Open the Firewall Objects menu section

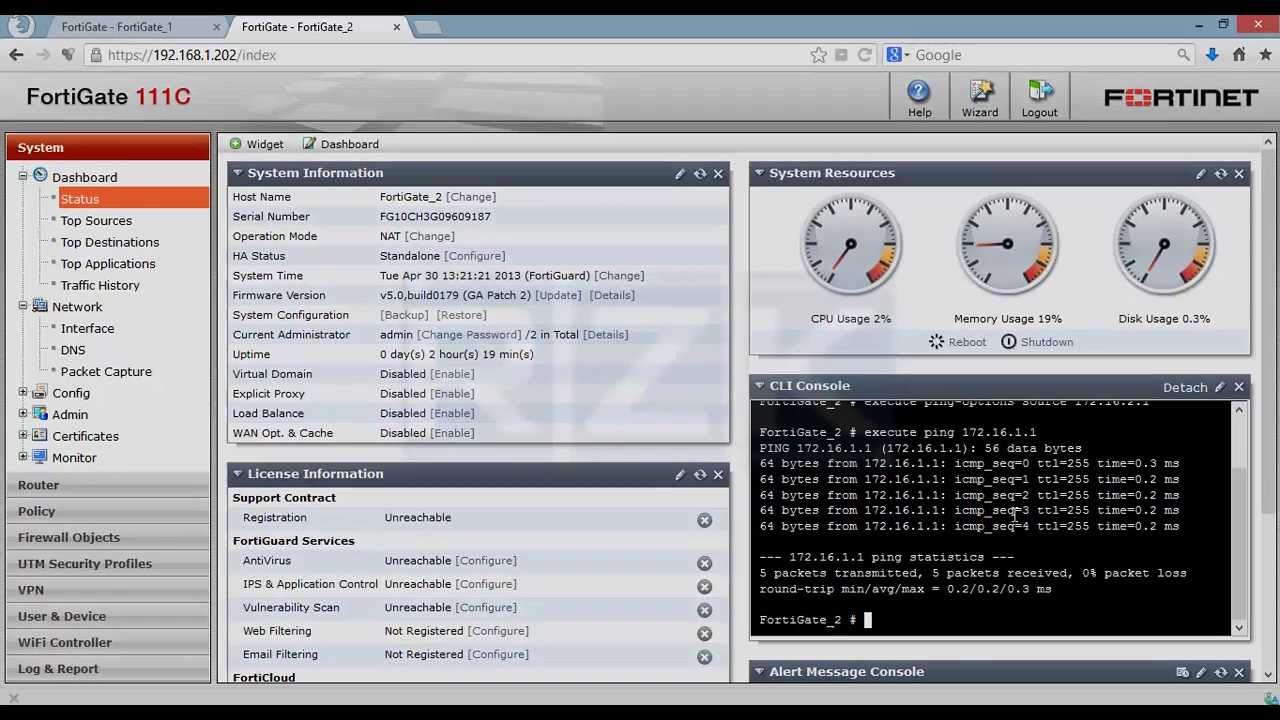tap(108, 538)
